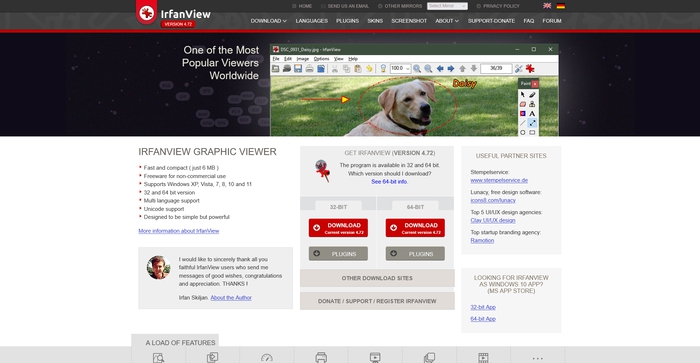
Task: Click the three dots more features icon
Action: [x=538, y=358]
